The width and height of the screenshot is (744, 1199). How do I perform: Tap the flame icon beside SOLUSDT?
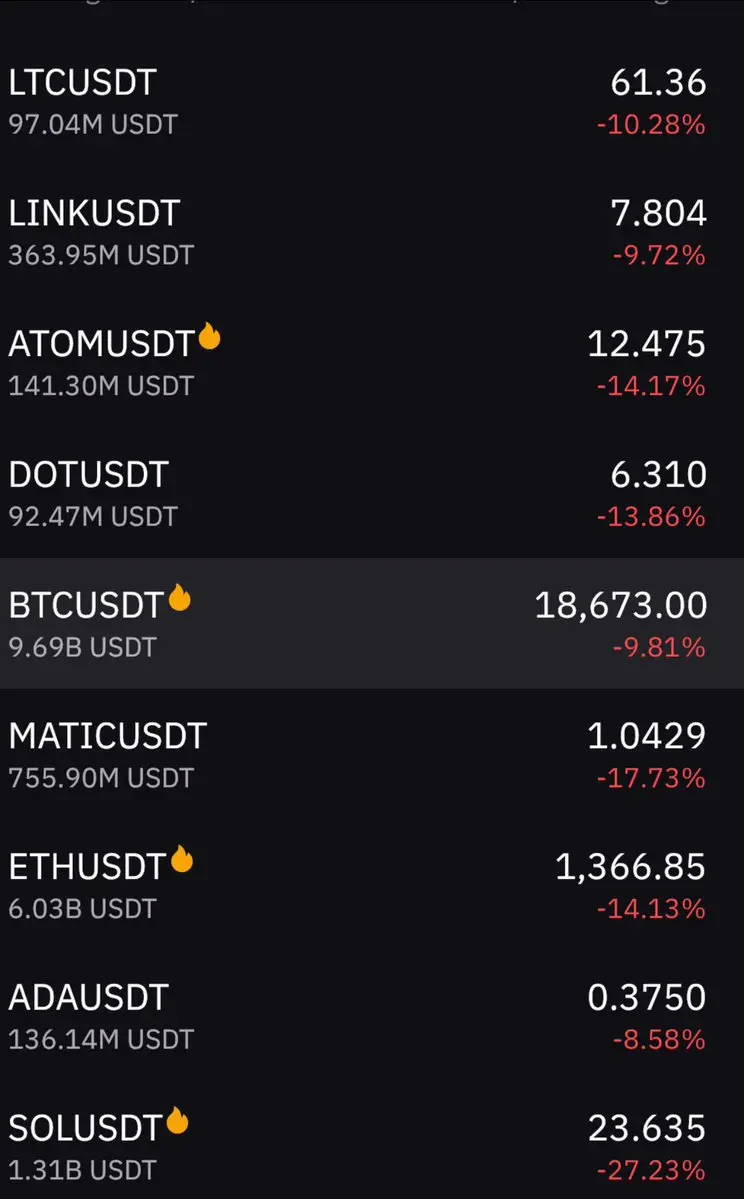tap(177, 1120)
